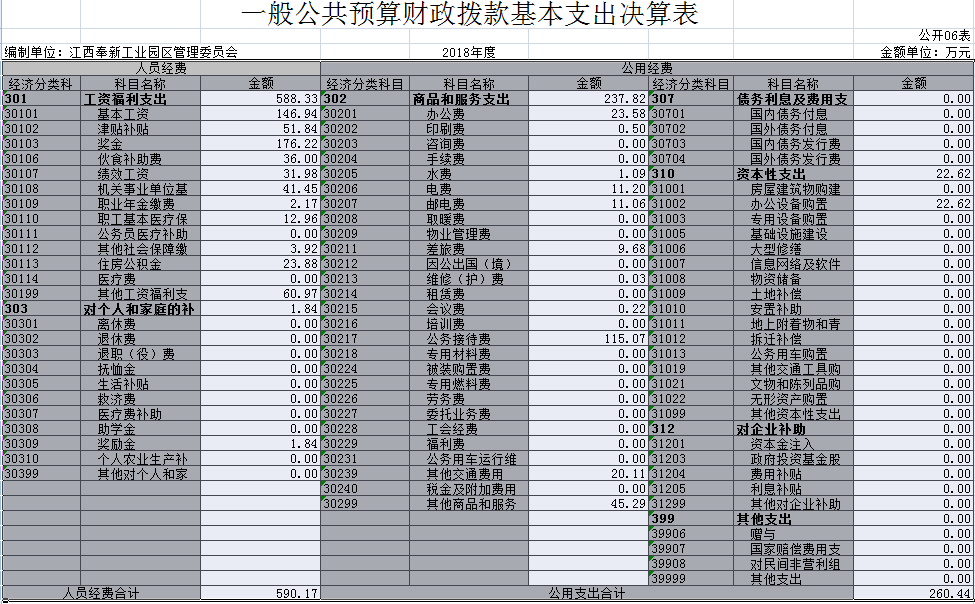Click the 115.07 amount cell
The height and width of the screenshot is (604, 975).
589,339
